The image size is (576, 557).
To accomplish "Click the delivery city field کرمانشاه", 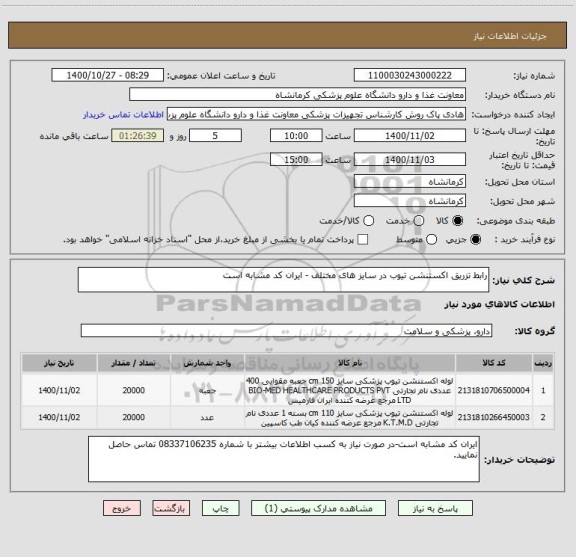I will click(410, 201).
